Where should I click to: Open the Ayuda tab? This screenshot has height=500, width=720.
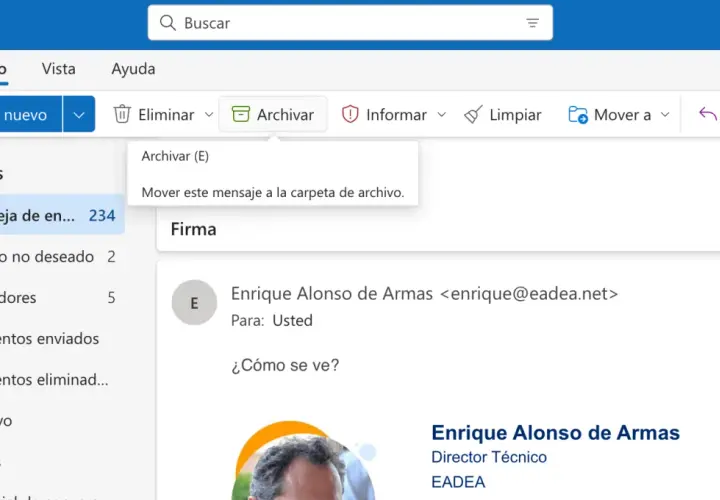click(x=133, y=69)
